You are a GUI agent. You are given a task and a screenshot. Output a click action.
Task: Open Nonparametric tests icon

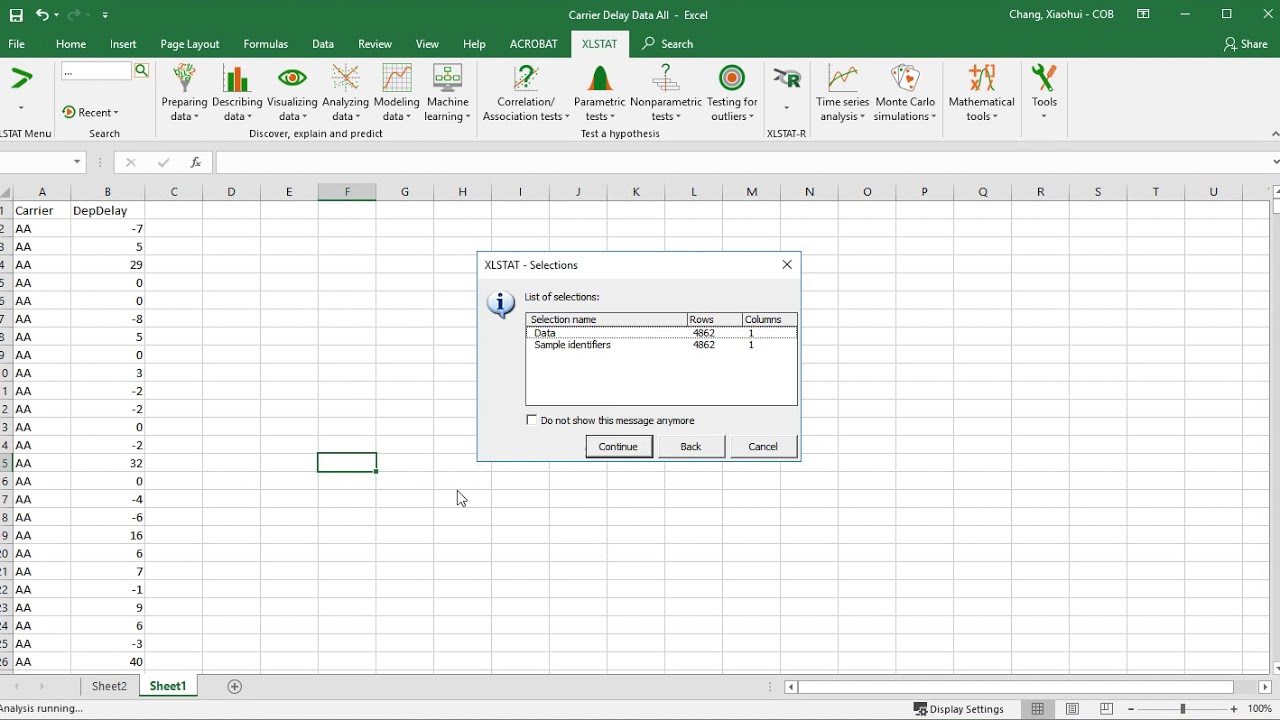(x=666, y=78)
